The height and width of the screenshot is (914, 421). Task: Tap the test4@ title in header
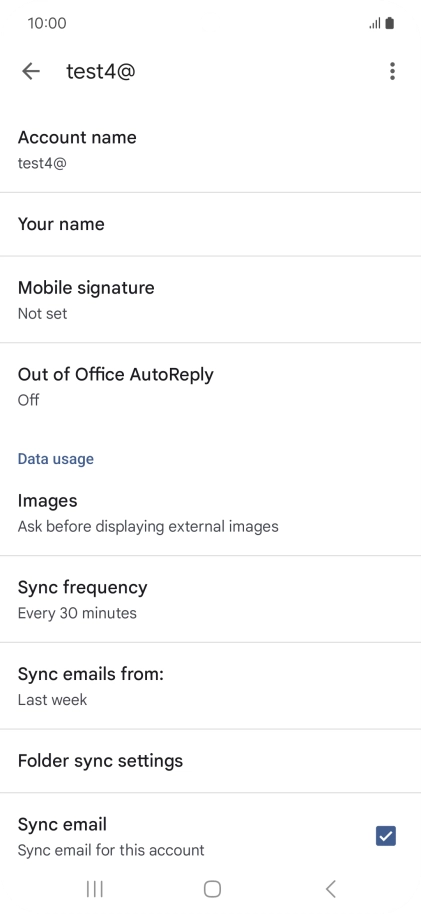(101, 71)
